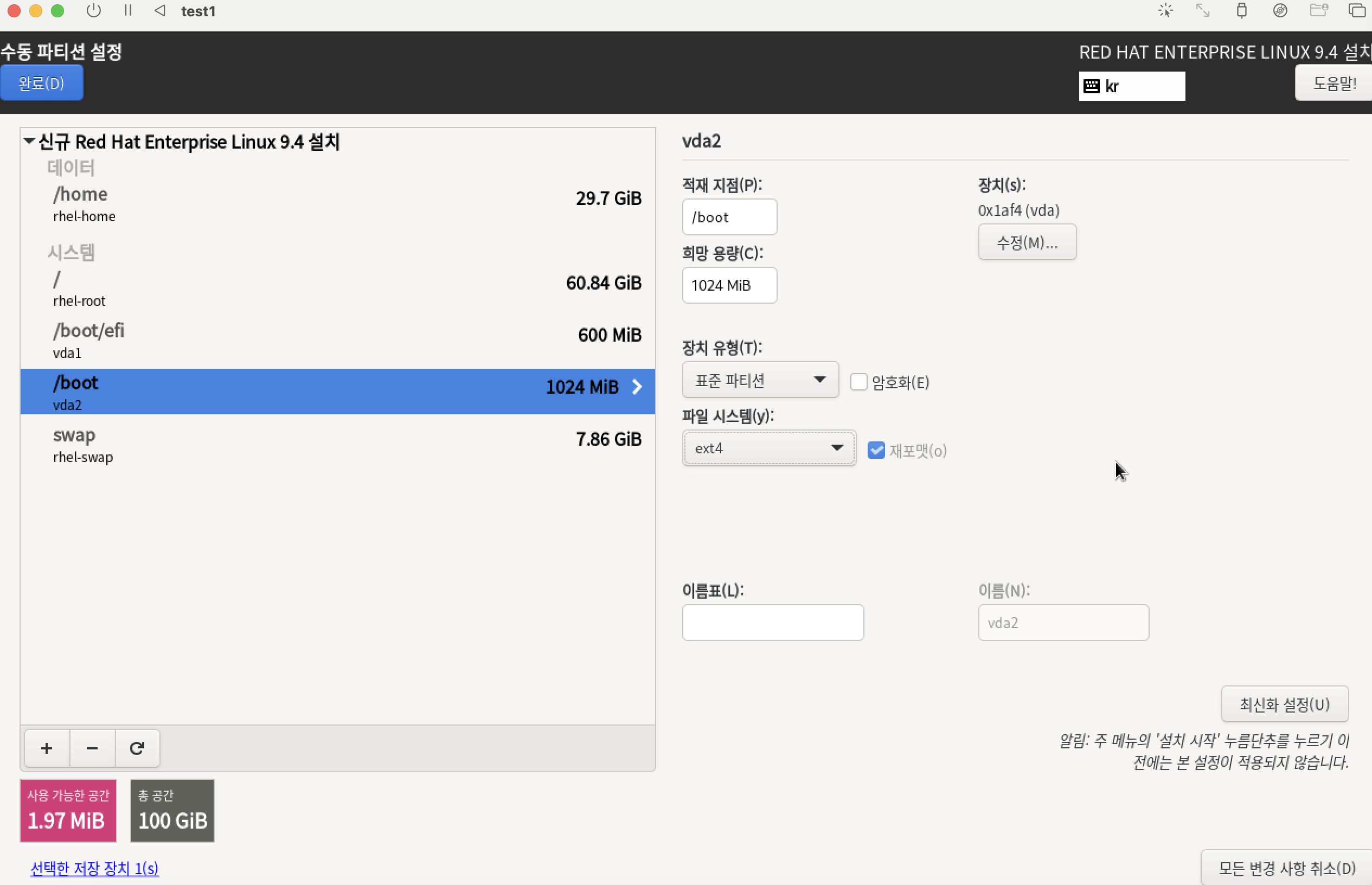Open the shared folder icon in the title bar
Image resolution: width=1372 pixels, height=885 pixels.
point(1318,11)
